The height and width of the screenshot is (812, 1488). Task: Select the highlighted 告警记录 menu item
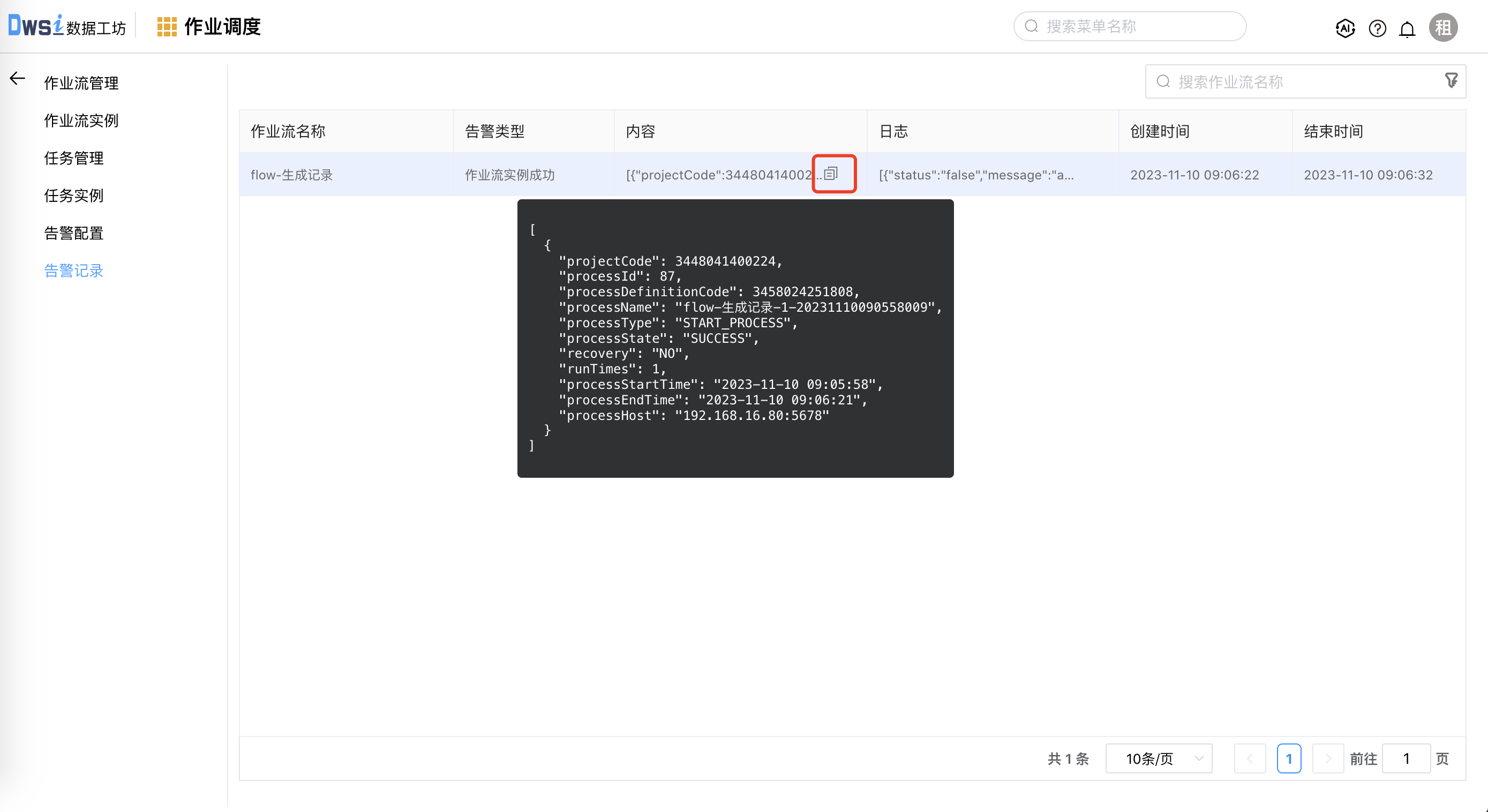(x=74, y=271)
